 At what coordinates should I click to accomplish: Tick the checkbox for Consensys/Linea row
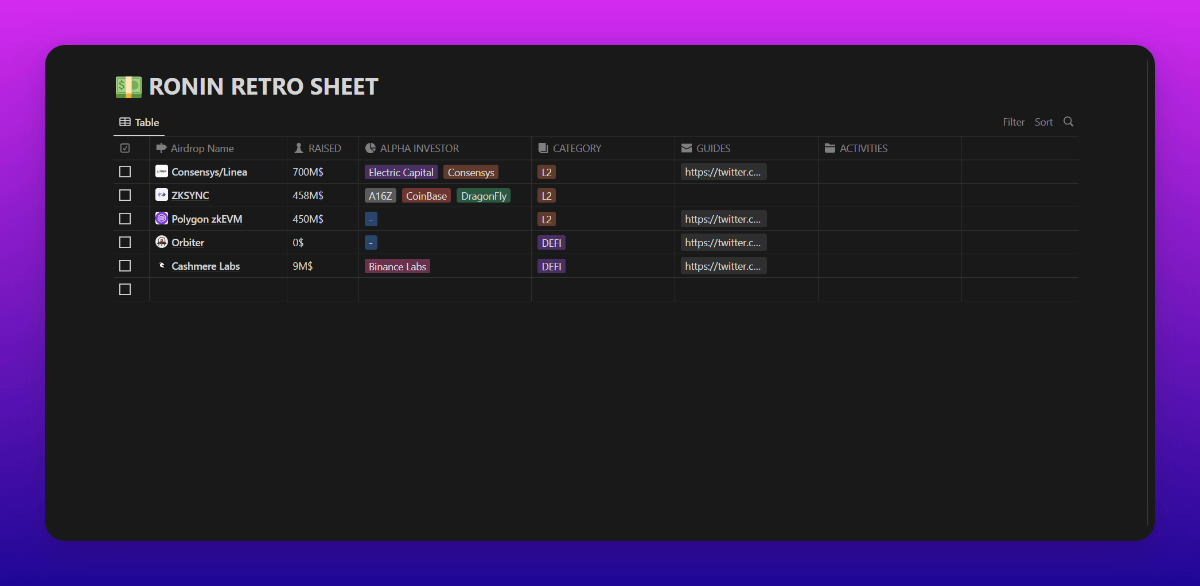pos(125,172)
